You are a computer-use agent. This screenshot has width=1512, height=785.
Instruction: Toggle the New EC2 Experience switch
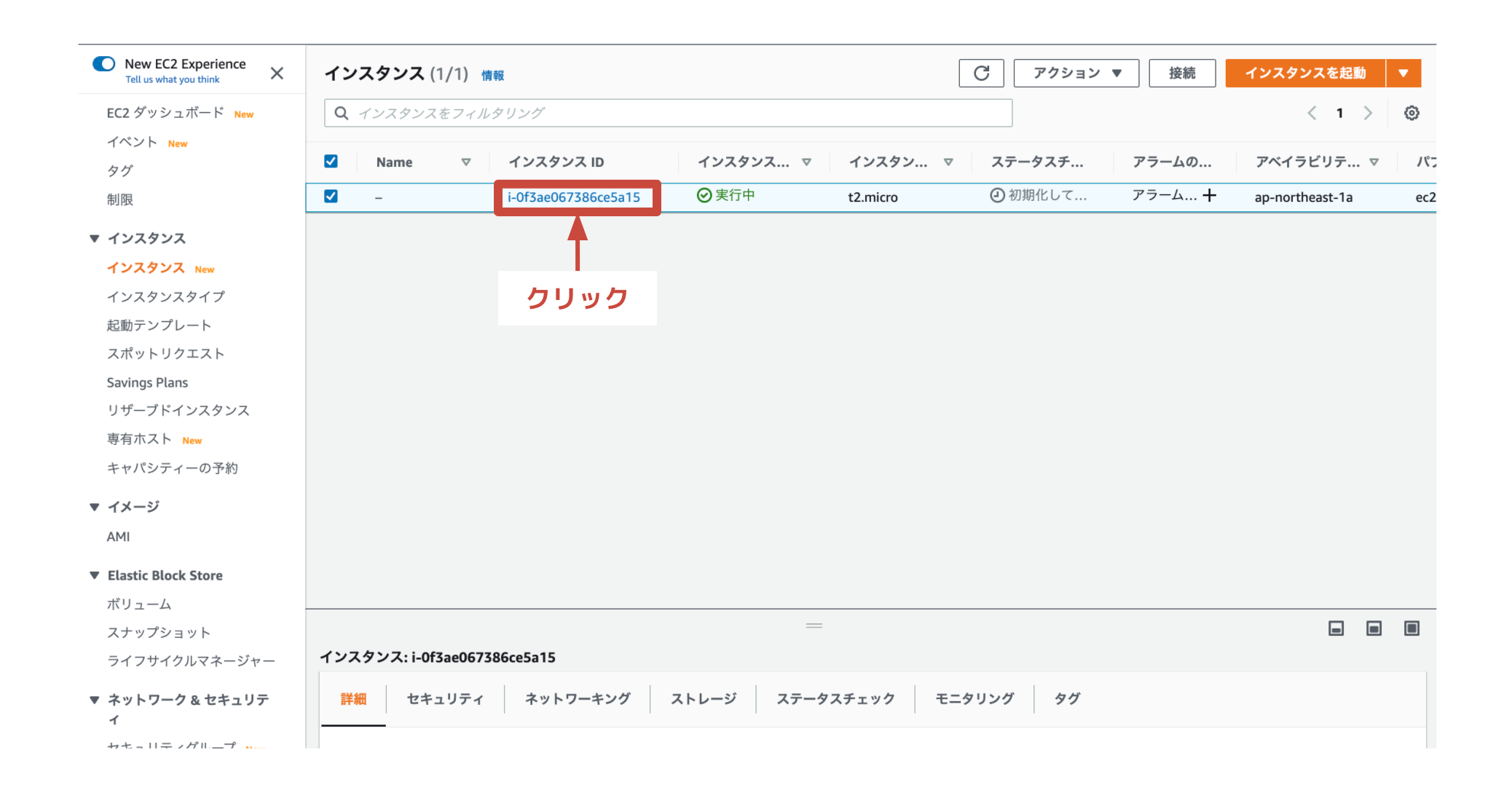tap(103, 64)
